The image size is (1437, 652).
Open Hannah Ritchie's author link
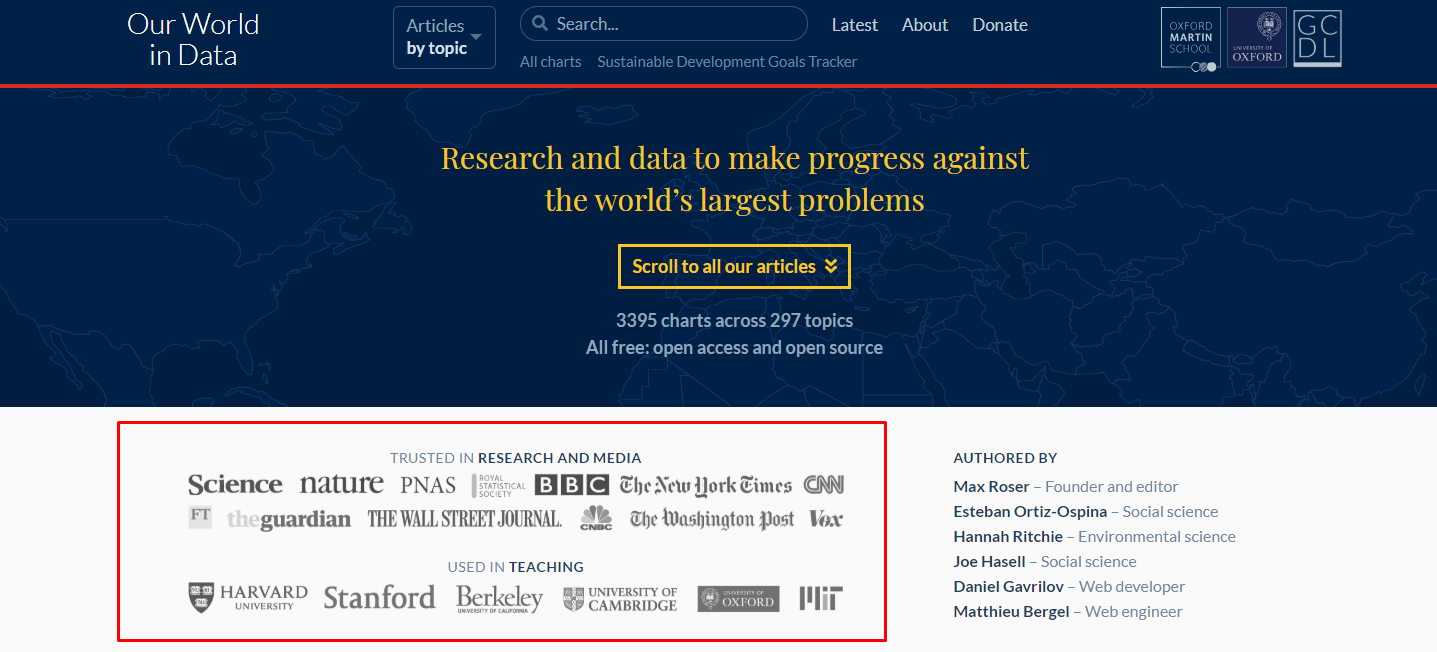pyautogui.click(x=1008, y=537)
